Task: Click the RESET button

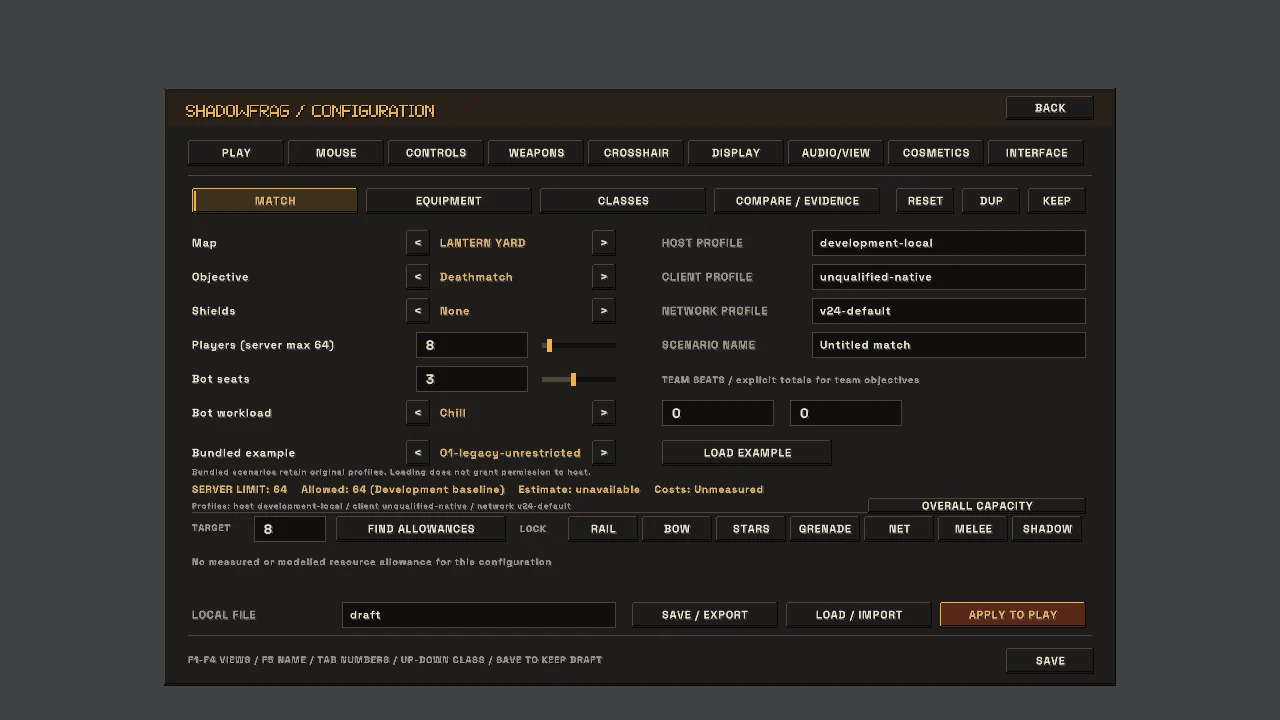Action: coord(925,201)
